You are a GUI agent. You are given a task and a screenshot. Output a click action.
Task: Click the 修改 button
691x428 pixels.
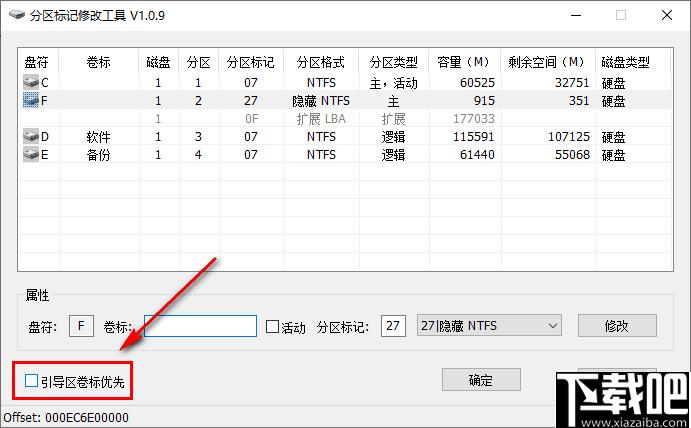(617, 326)
